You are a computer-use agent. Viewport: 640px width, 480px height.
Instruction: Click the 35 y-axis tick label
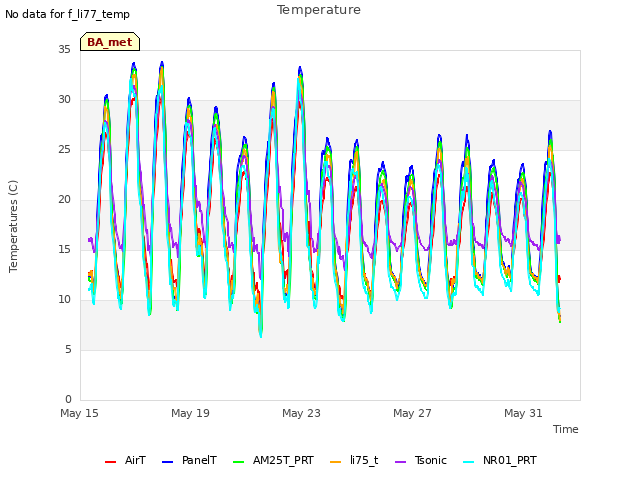click(64, 50)
